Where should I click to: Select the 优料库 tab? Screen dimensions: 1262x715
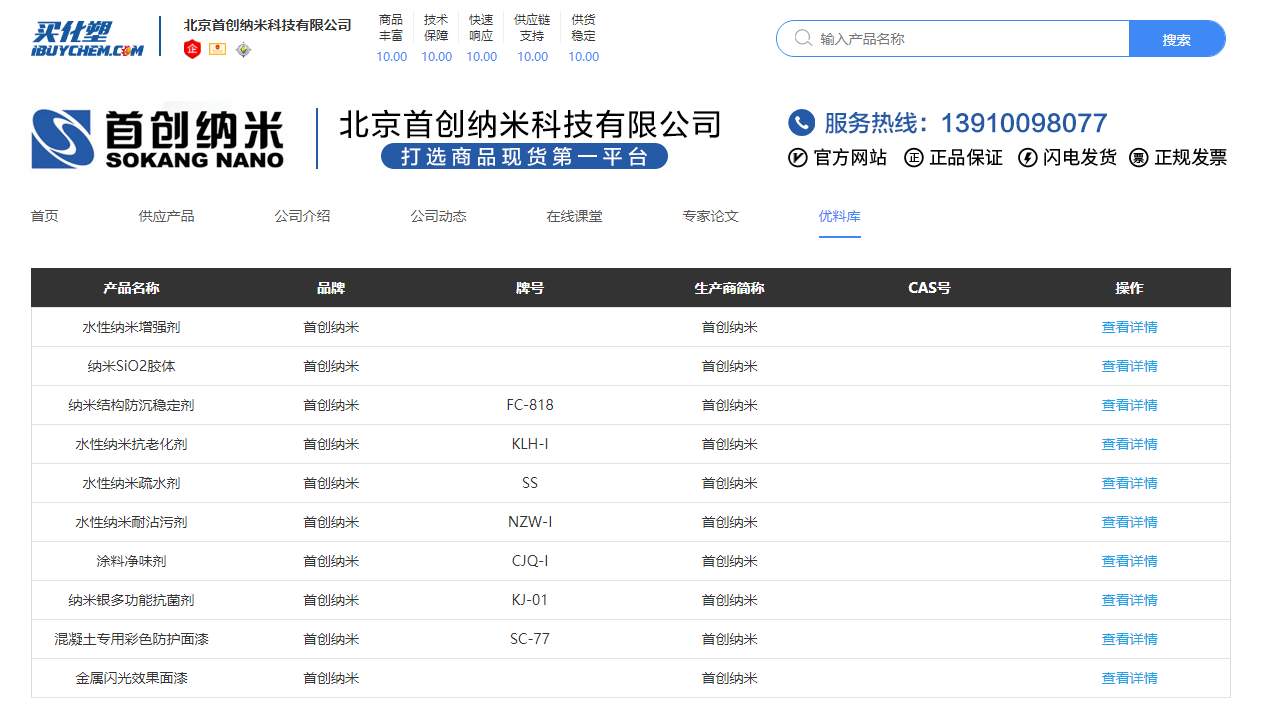pyautogui.click(x=840, y=216)
